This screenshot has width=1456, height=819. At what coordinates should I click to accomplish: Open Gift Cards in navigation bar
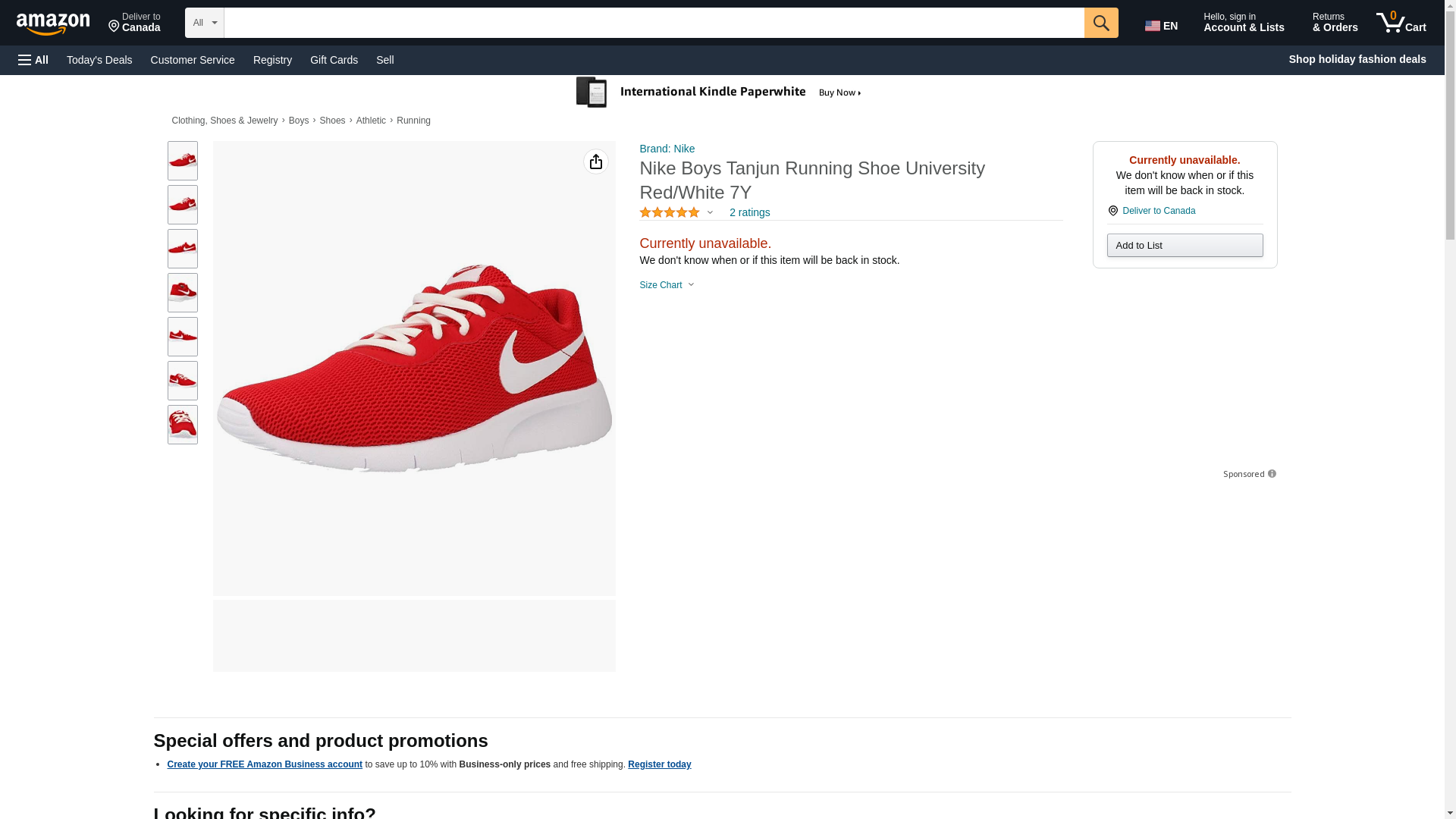point(334,60)
